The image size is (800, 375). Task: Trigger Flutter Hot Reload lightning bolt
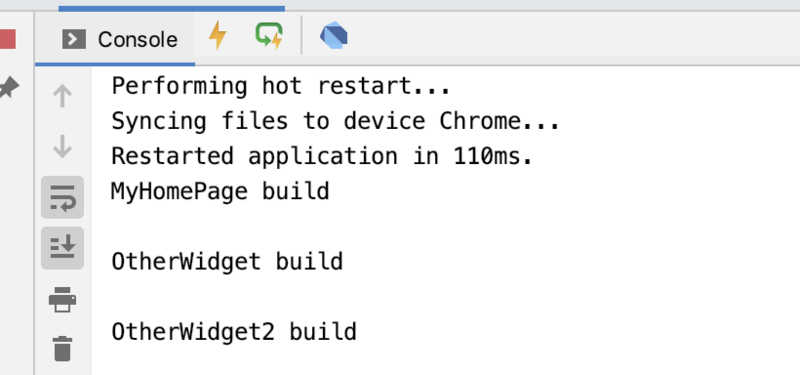click(x=217, y=36)
